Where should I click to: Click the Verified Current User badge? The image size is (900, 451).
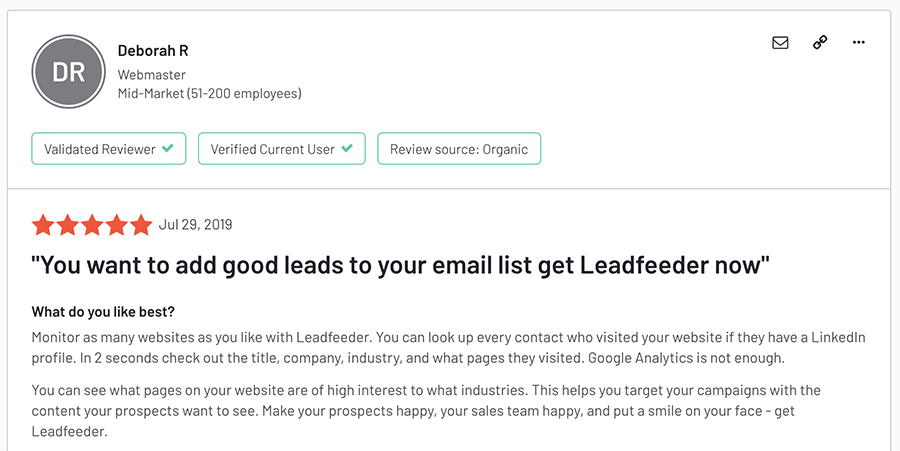tap(281, 149)
